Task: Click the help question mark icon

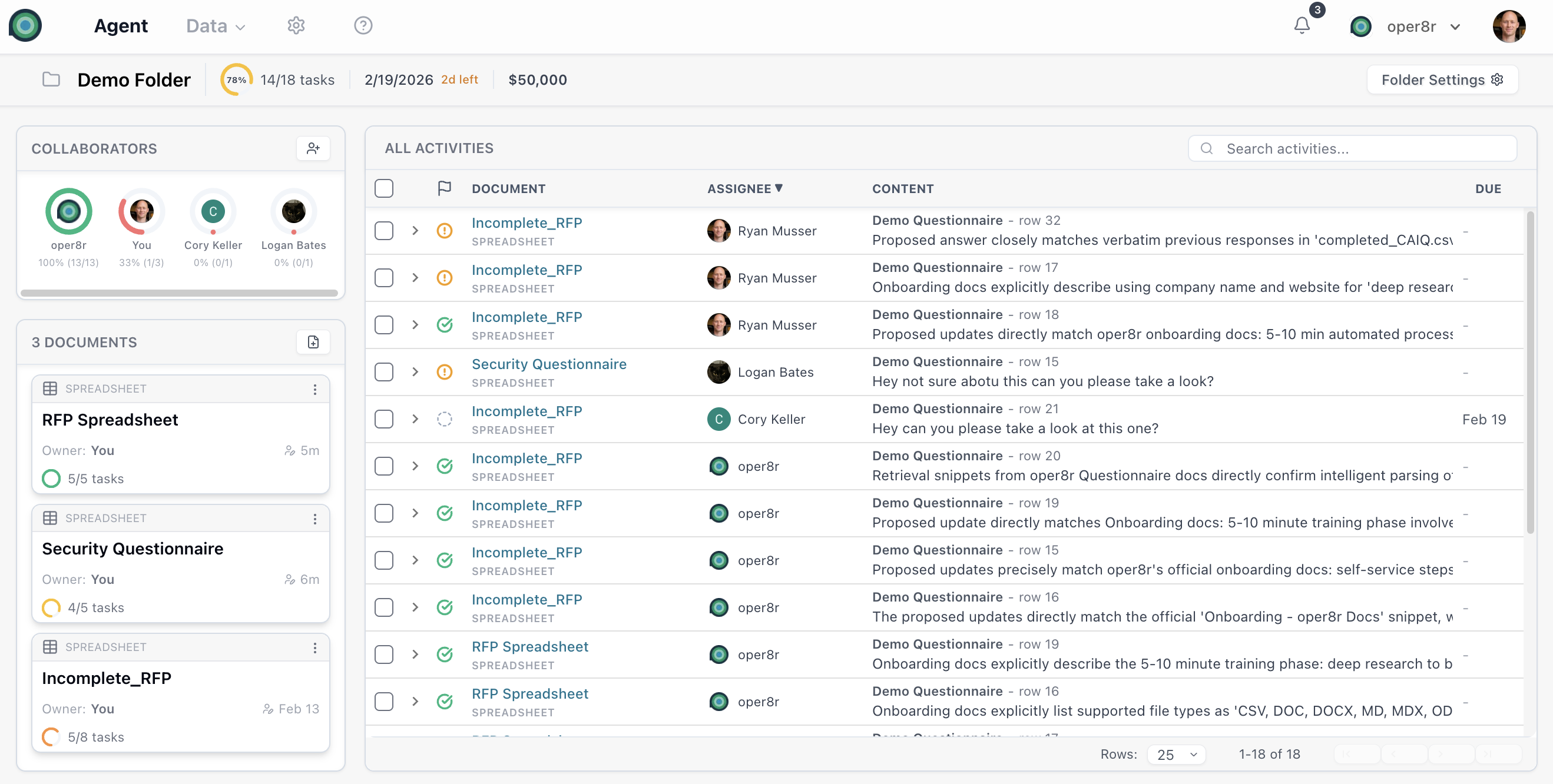Action: [x=363, y=25]
